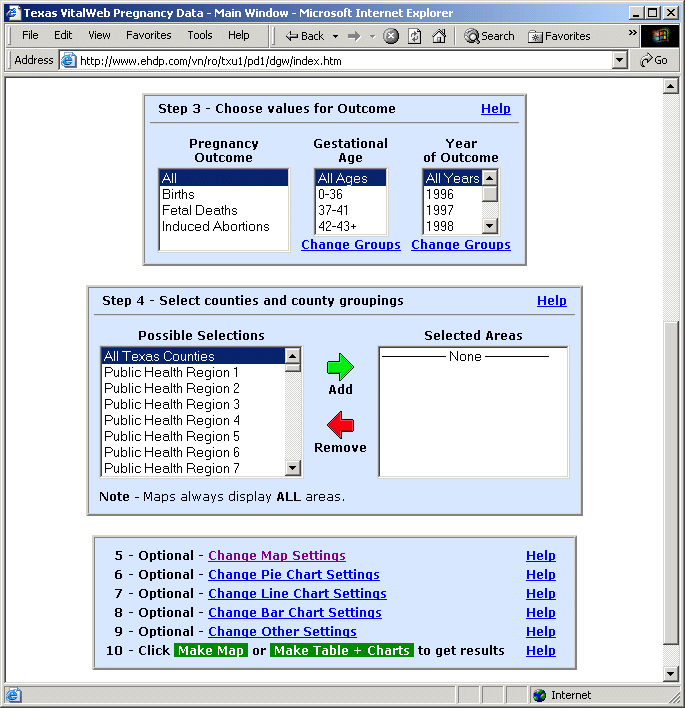Open the Search toolbar button
Viewport: 685px width, 708px height.
tap(489, 36)
